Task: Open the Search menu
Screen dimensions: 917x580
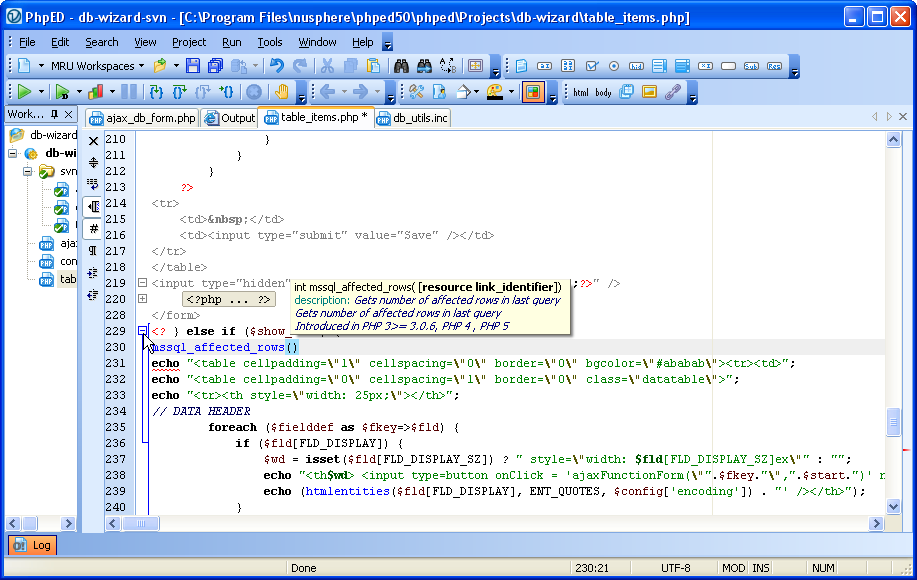Action: (102, 42)
